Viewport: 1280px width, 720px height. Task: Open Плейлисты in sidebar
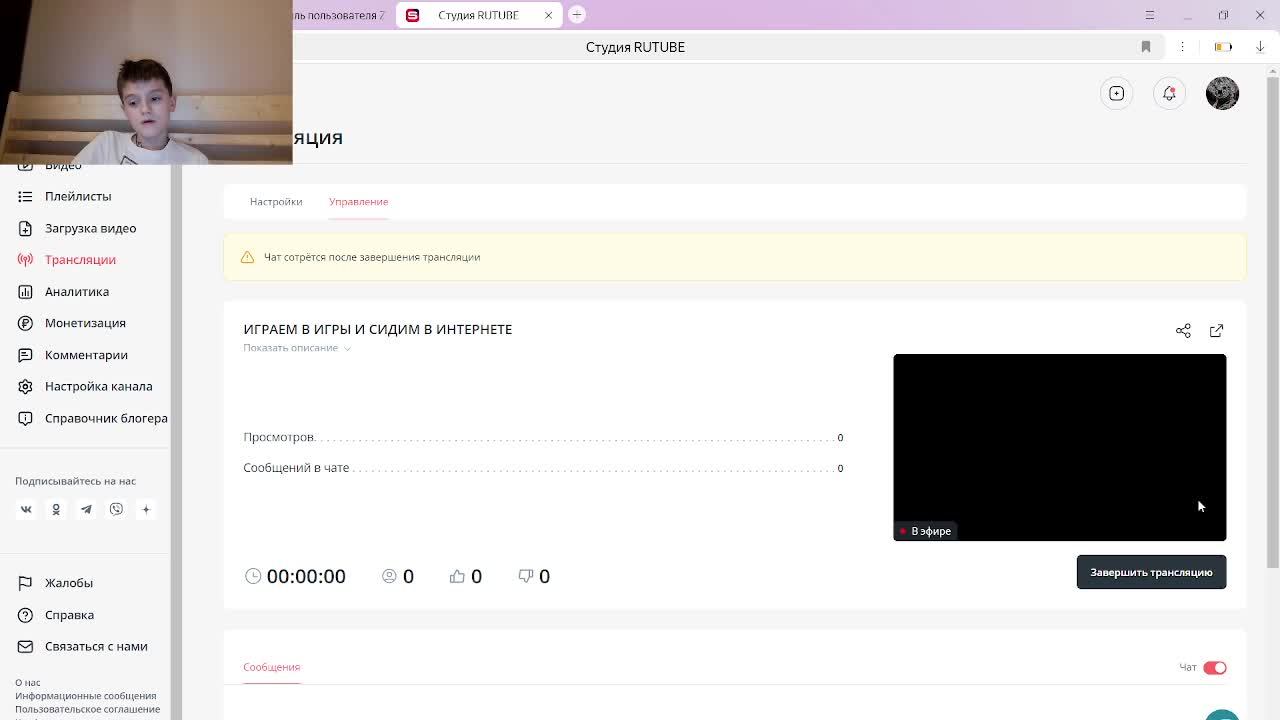tap(78, 196)
